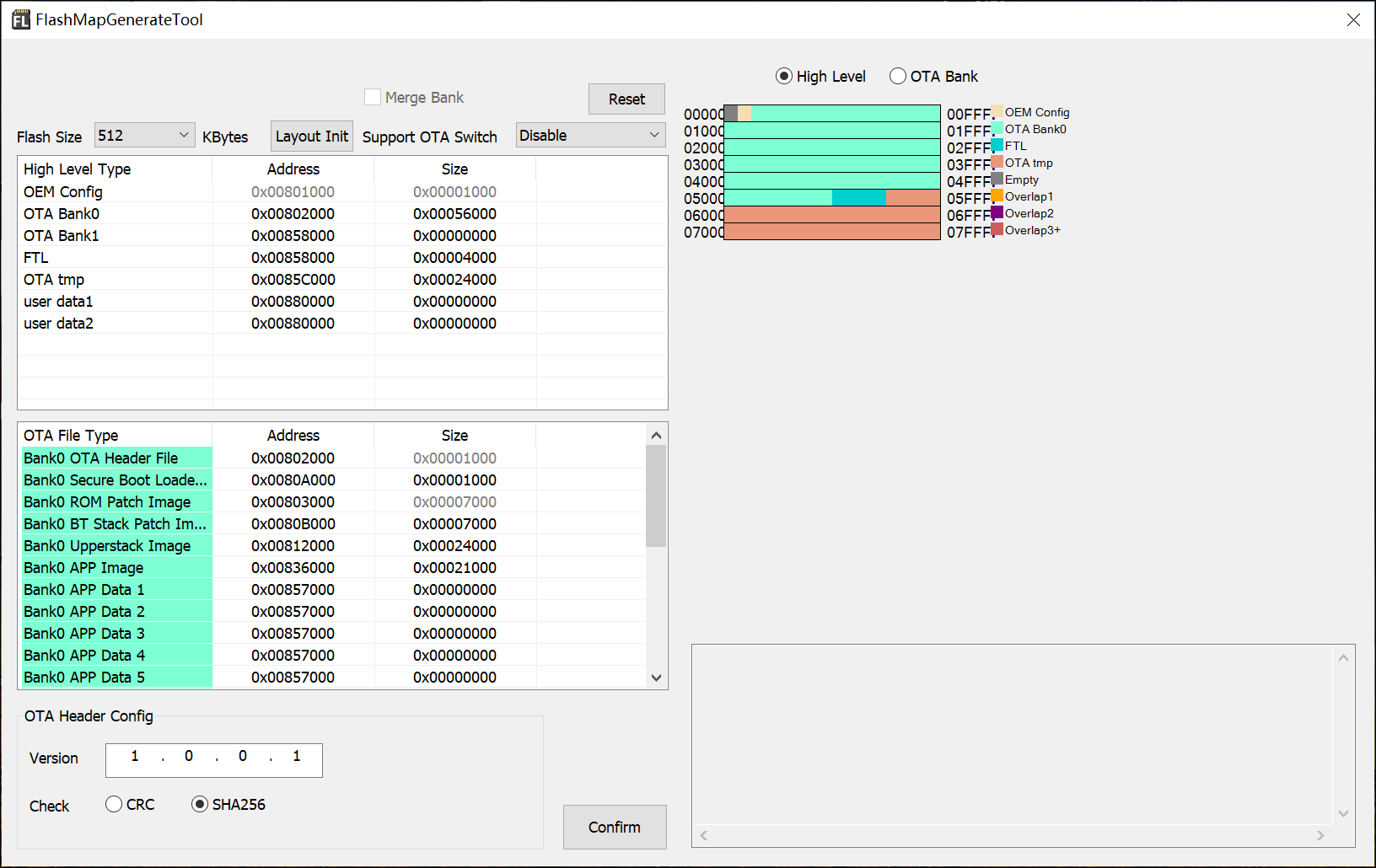Click the Confirm button
This screenshot has width=1376, height=868.
coord(615,827)
